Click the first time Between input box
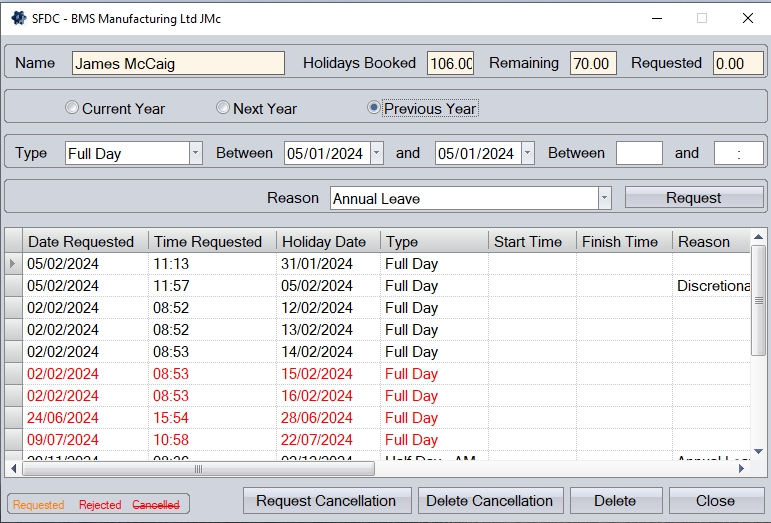This screenshot has height=523, width=771. [x=639, y=153]
